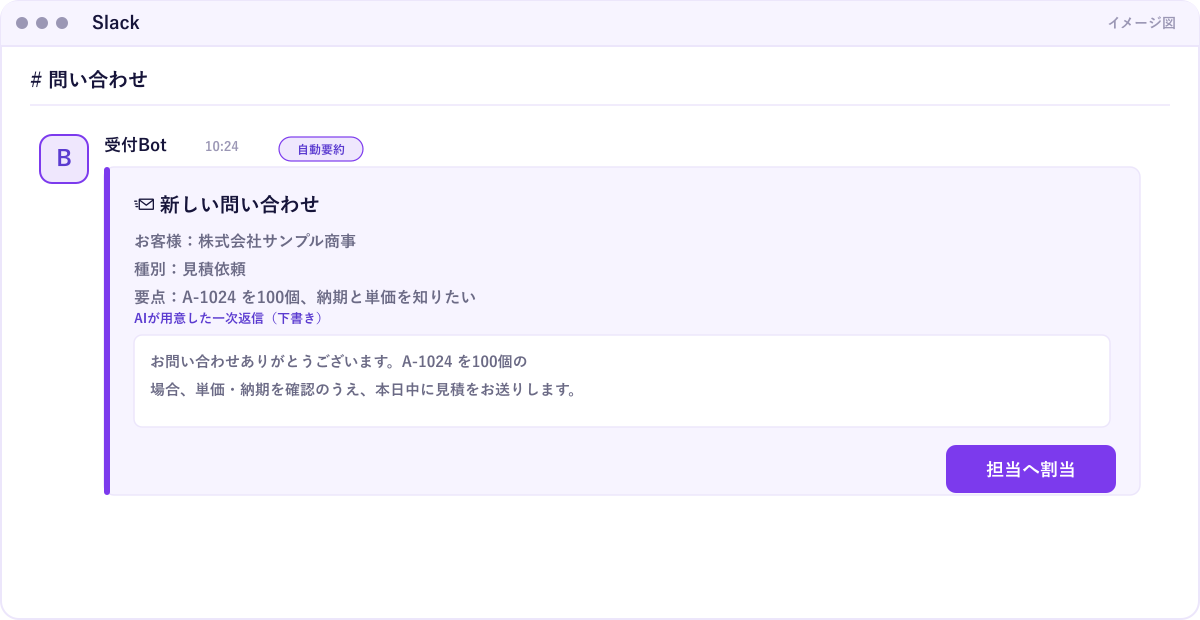Select the 種別：見積依頼 line
This screenshot has width=1200, height=620.
pos(190,269)
